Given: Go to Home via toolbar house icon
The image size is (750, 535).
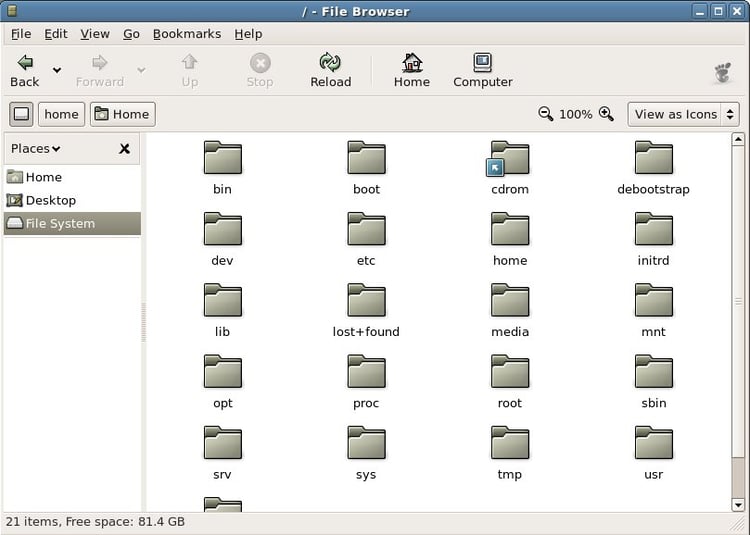Looking at the screenshot, I should click(412, 70).
